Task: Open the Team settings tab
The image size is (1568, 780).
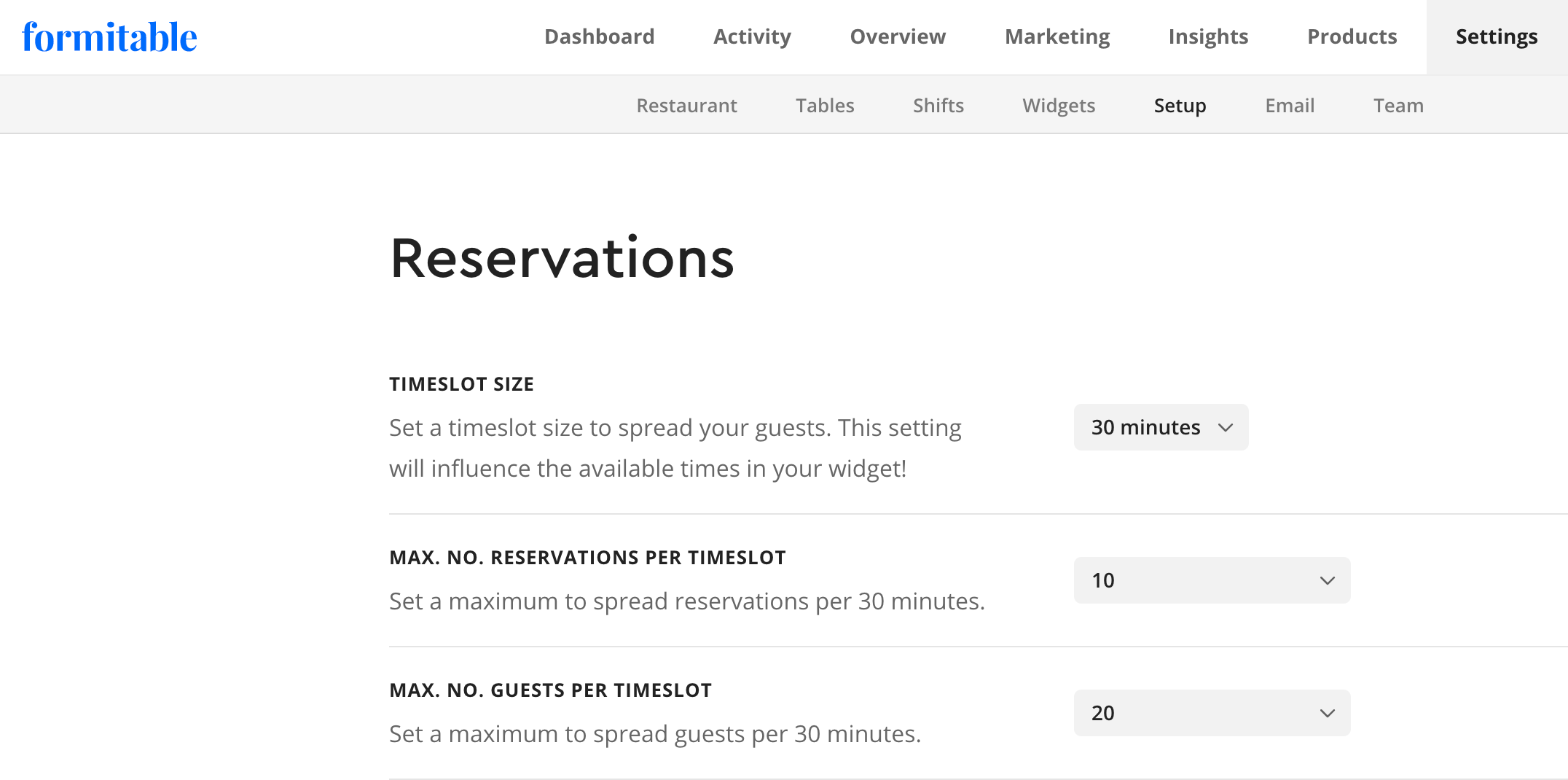Action: (1398, 106)
